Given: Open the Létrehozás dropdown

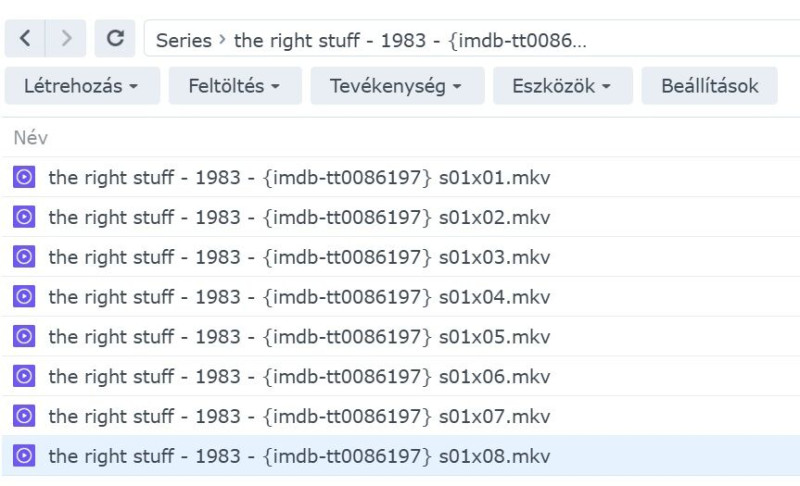Looking at the screenshot, I should point(82,86).
